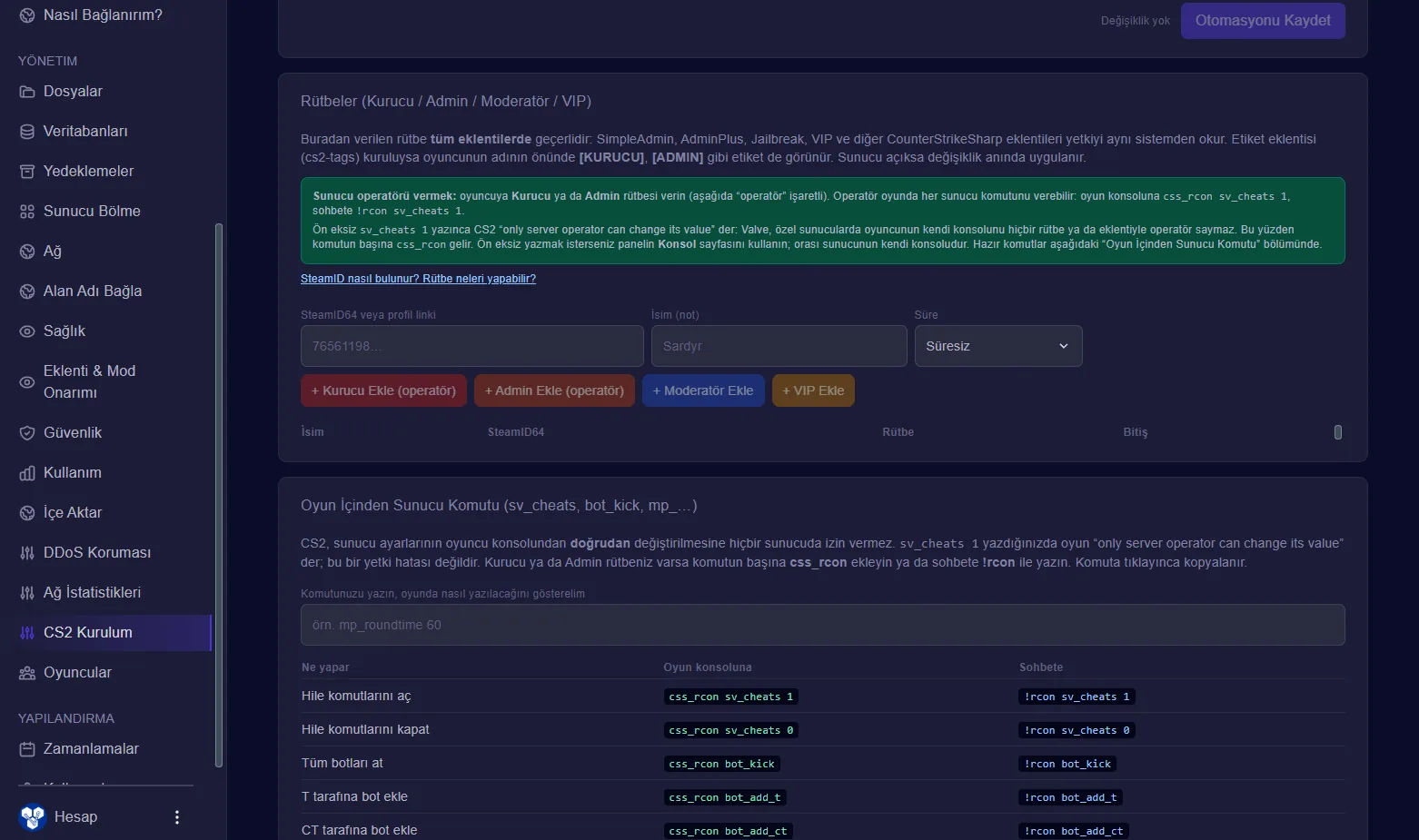1419x840 pixels.
Task: Click the Kullanım bar chart icon
Action: click(27, 473)
